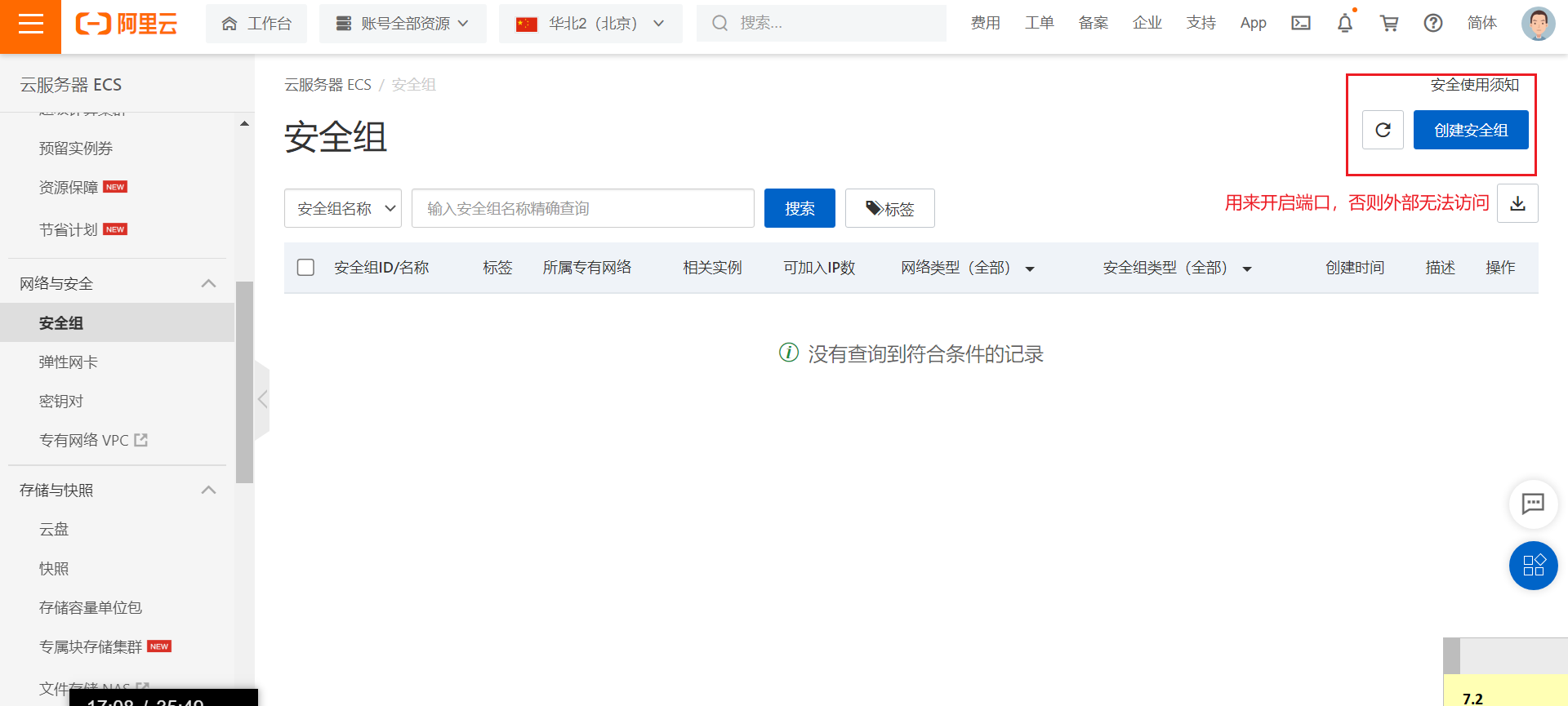The width and height of the screenshot is (1568, 706).
Task: Open the 标签 tag filter
Action: 890,208
